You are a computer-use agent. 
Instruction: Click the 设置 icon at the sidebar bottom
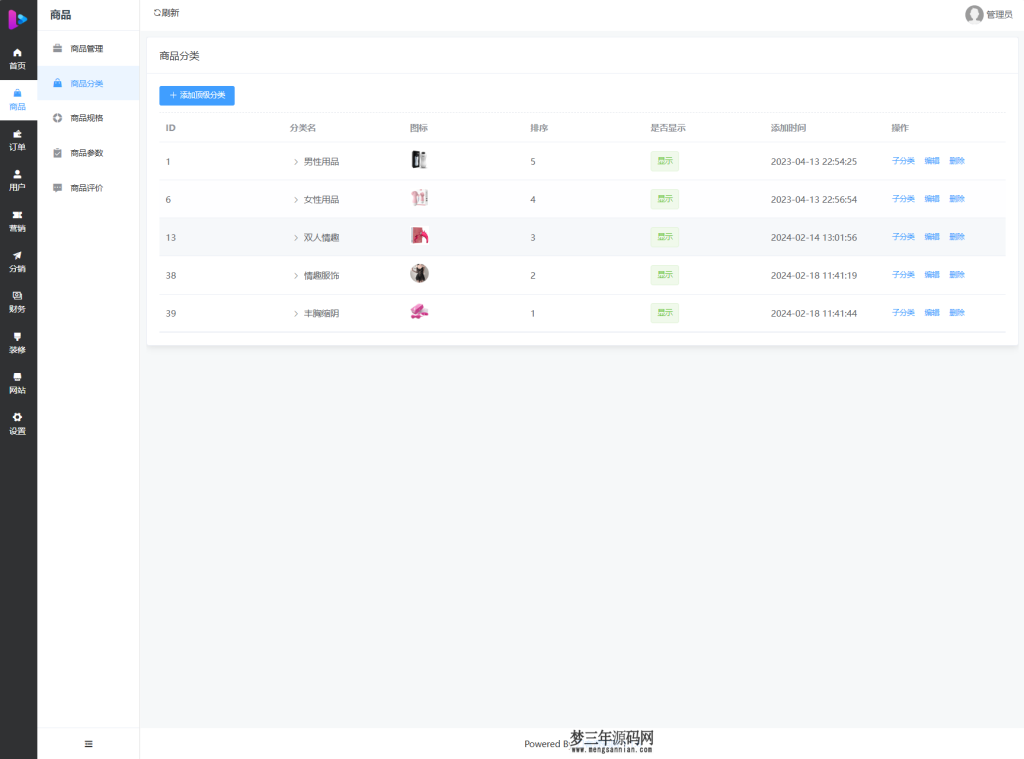(18, 425)
